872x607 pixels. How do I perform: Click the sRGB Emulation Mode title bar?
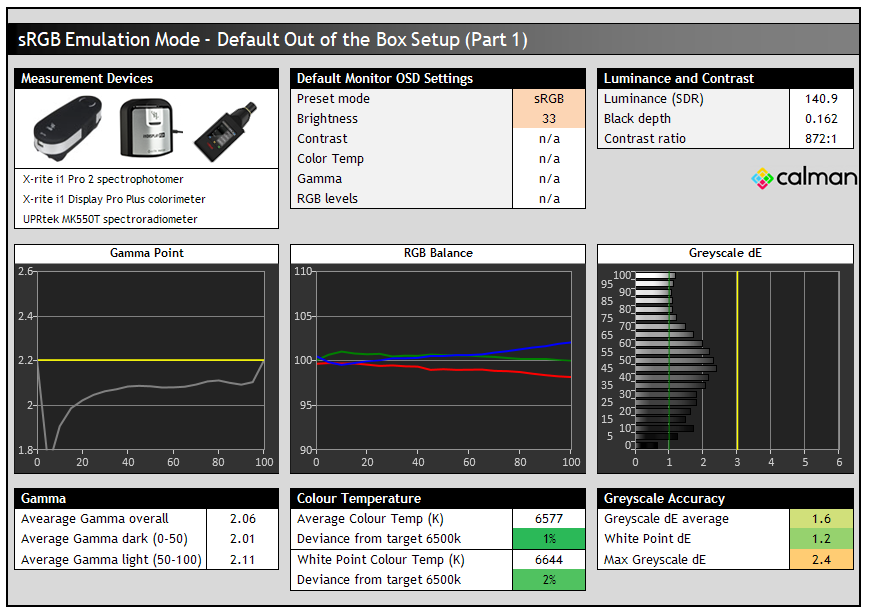click(436, 40)
